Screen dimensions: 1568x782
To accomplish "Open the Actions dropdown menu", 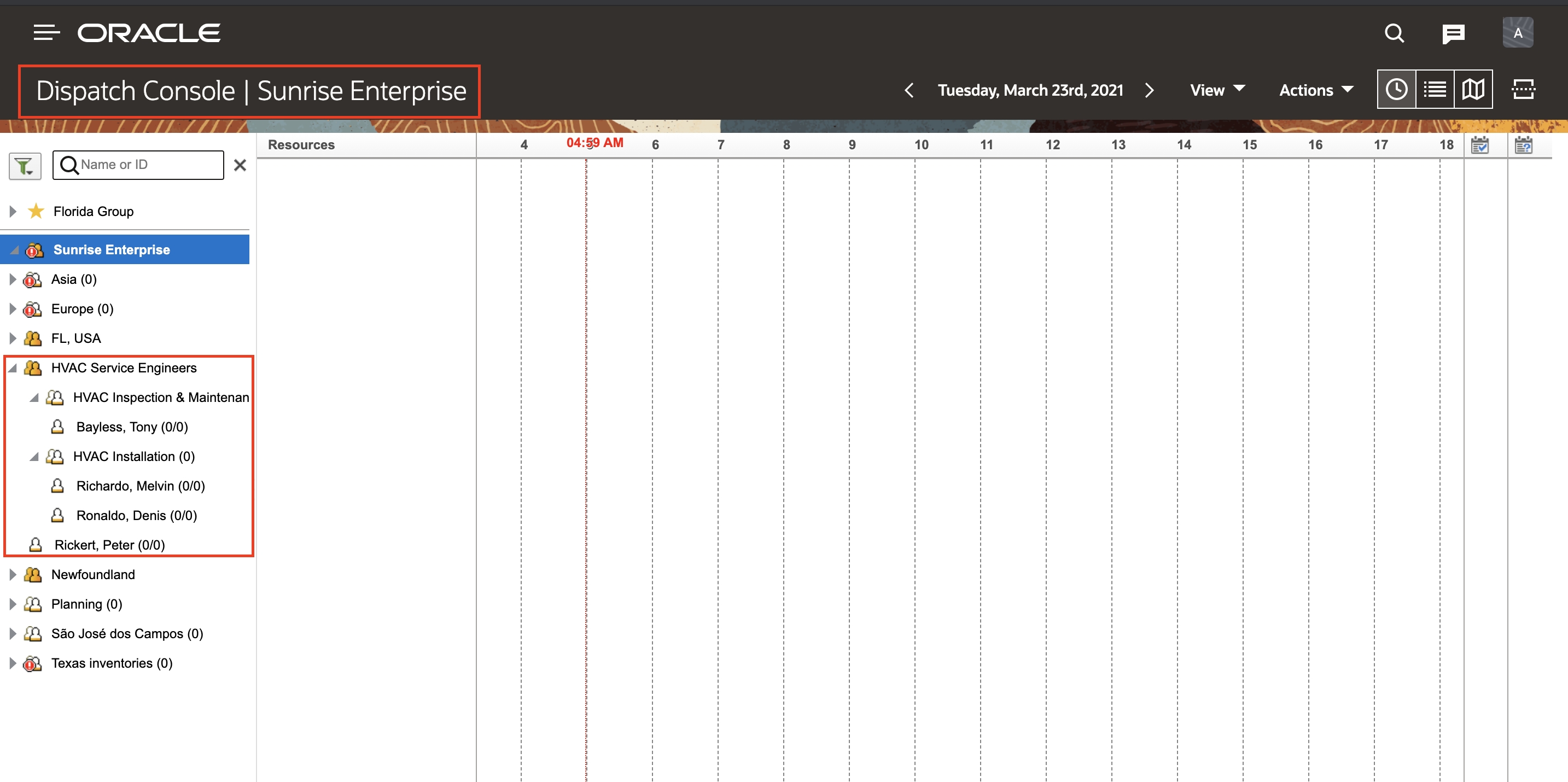I will 1315,90.
